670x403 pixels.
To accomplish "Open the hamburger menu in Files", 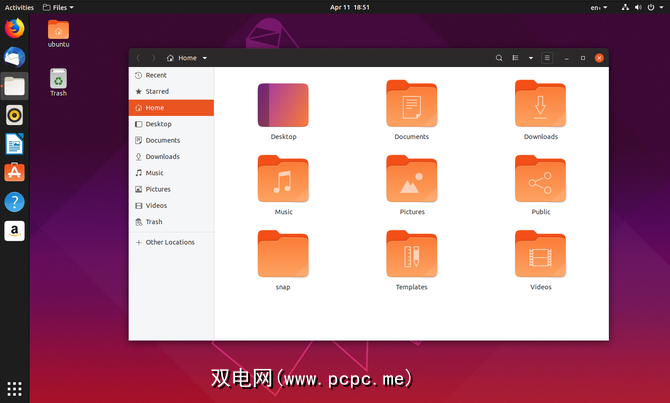I will [547, 58].
